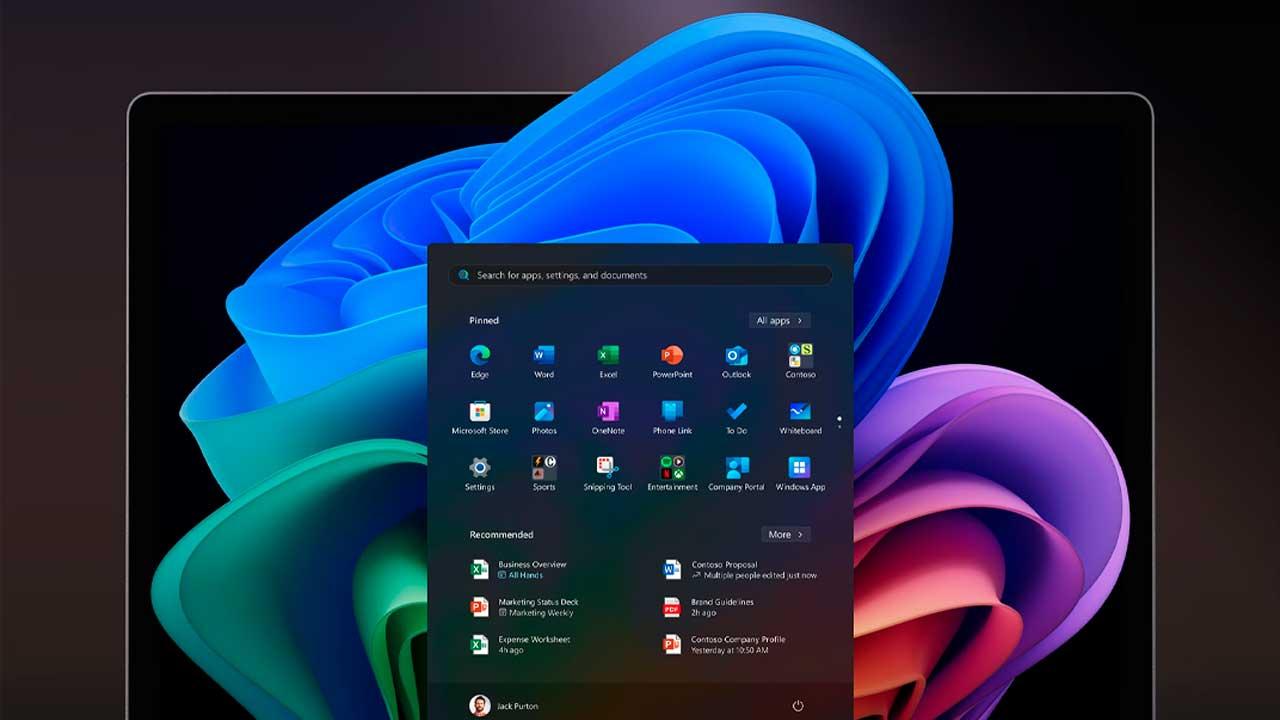1280x720 pixels.
Task: Click the power button icon
Action: coord(798,706)
